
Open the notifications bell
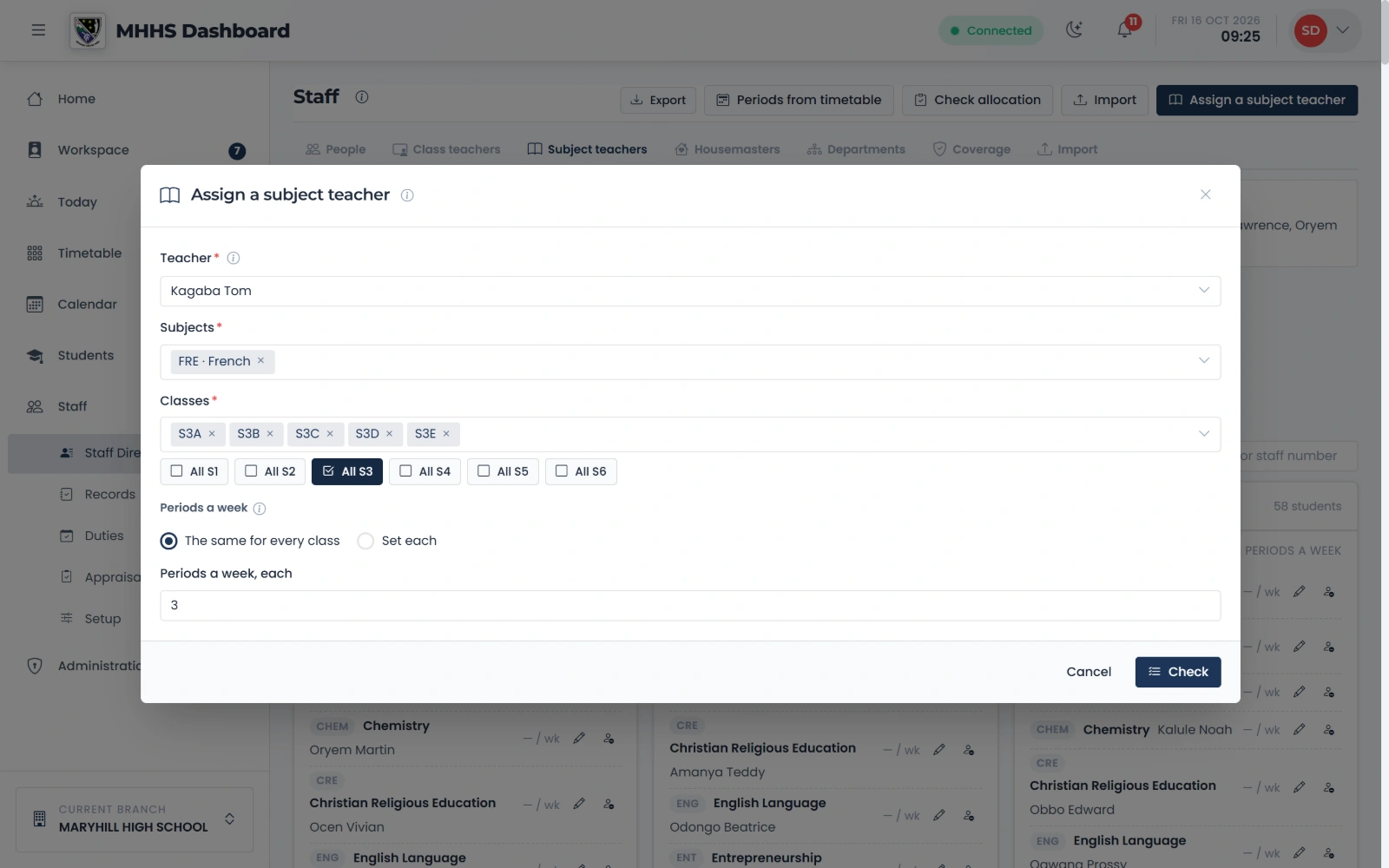tap(1124, 30)
